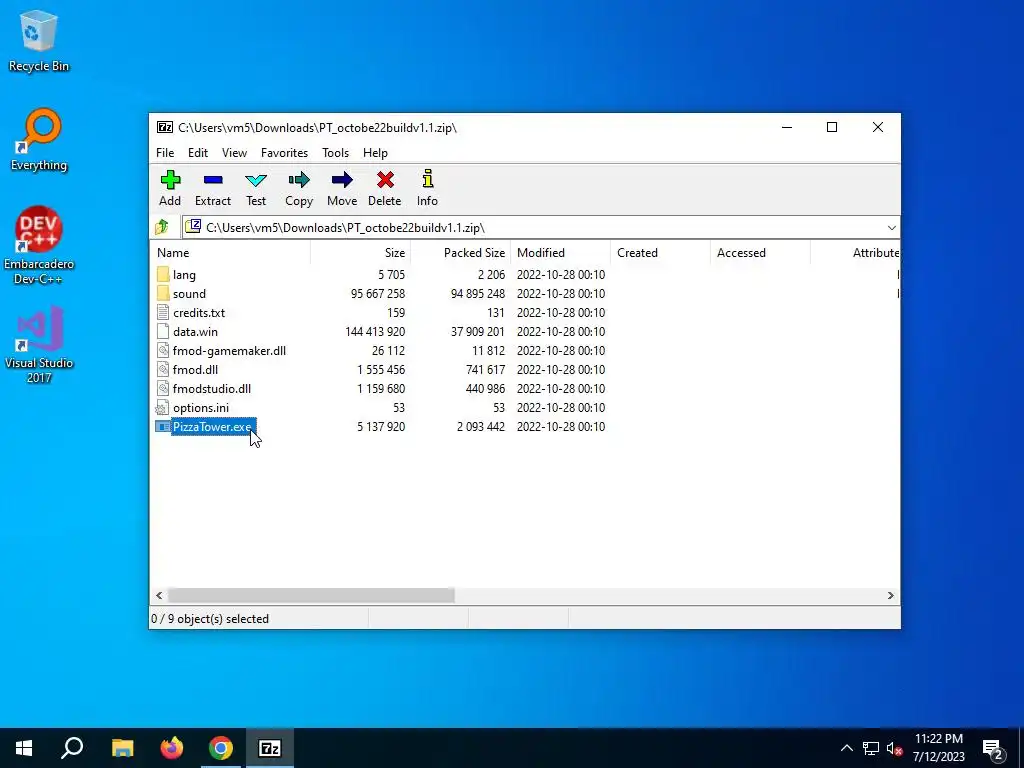Select the data.win file name

195,332
